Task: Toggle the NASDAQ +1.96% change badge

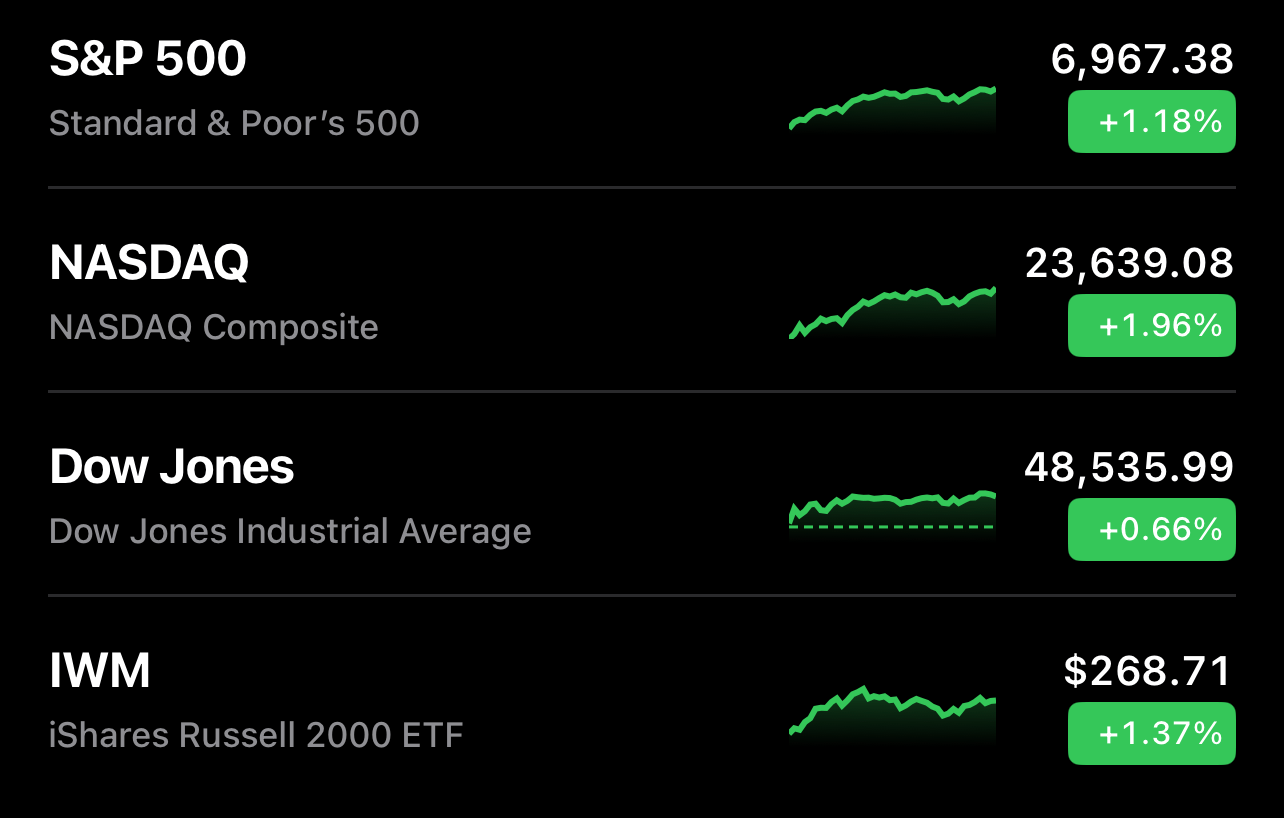Action: pos(1151,326)
